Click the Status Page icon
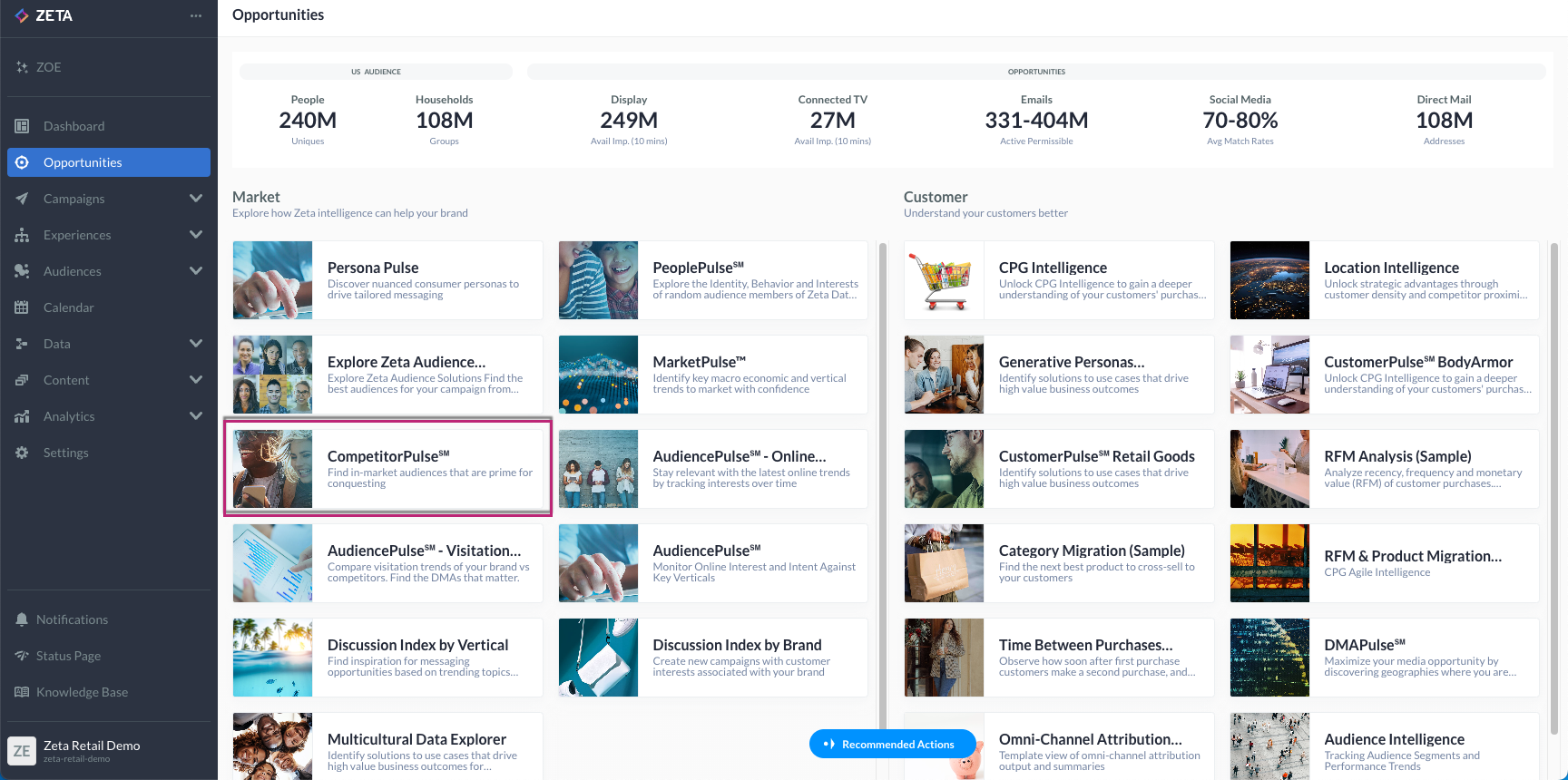Image resolution: width=1568 pixels, height=780 pixels. [x=22, y=656]
